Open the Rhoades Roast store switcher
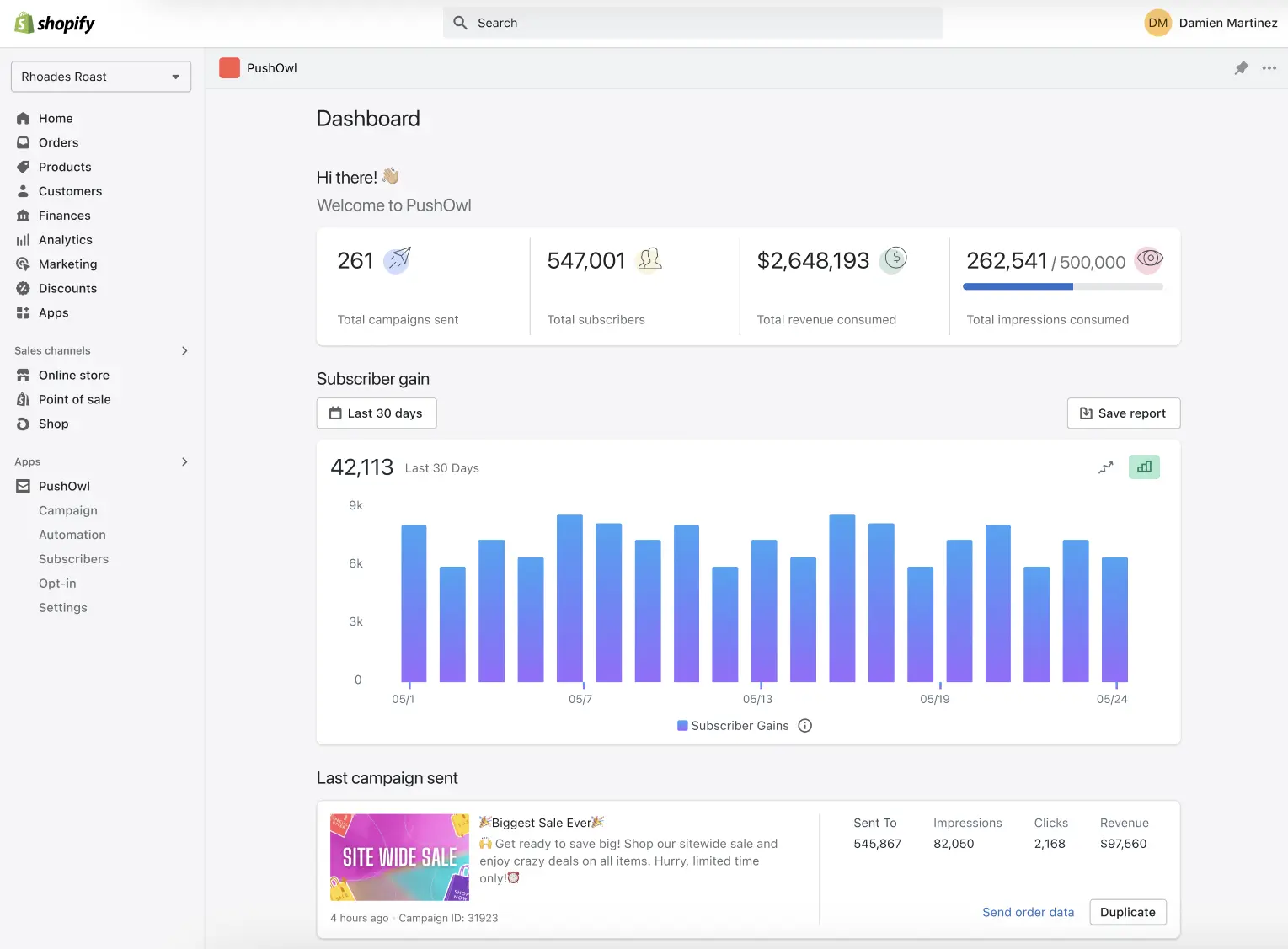 [100, 76]
